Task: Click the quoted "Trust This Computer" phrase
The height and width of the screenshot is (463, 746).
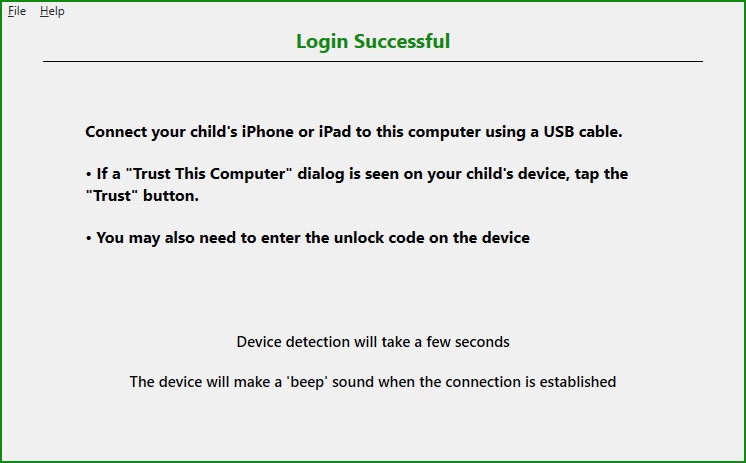Action: click(209, 174)
